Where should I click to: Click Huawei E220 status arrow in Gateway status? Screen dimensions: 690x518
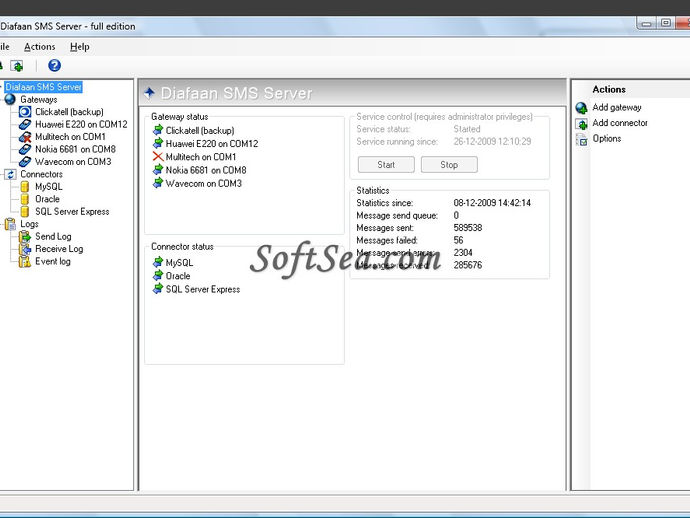(x=158, y=143)
